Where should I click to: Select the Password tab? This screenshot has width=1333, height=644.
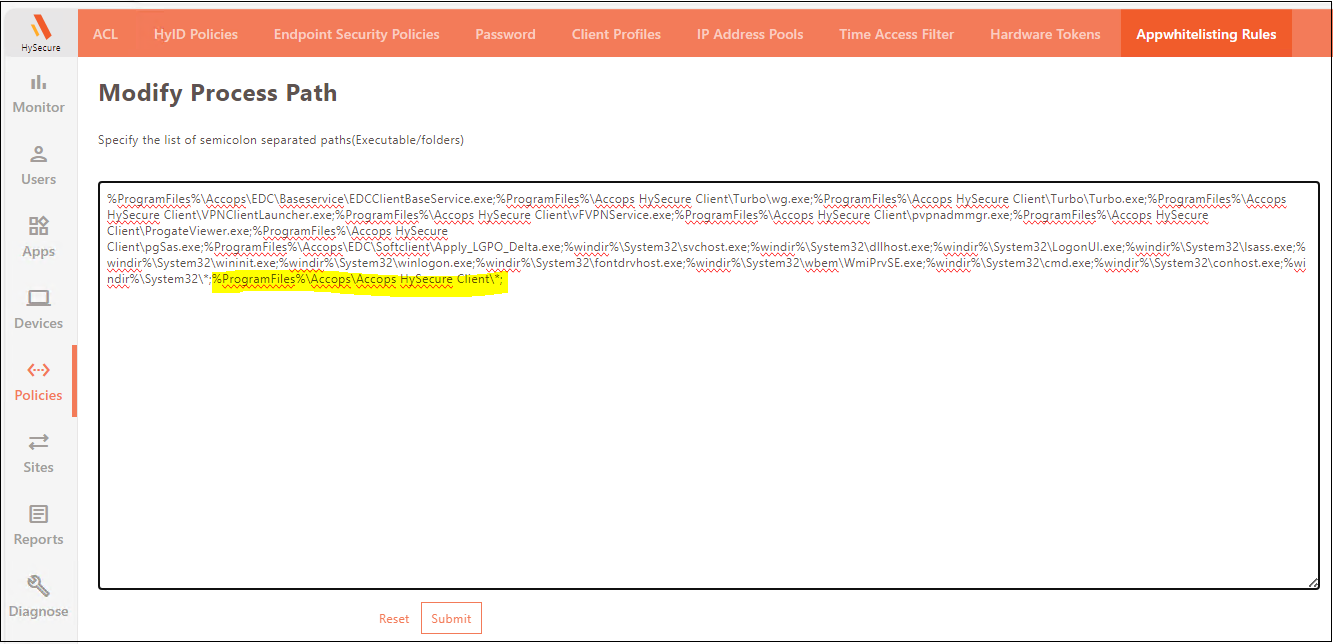point(506,34)
